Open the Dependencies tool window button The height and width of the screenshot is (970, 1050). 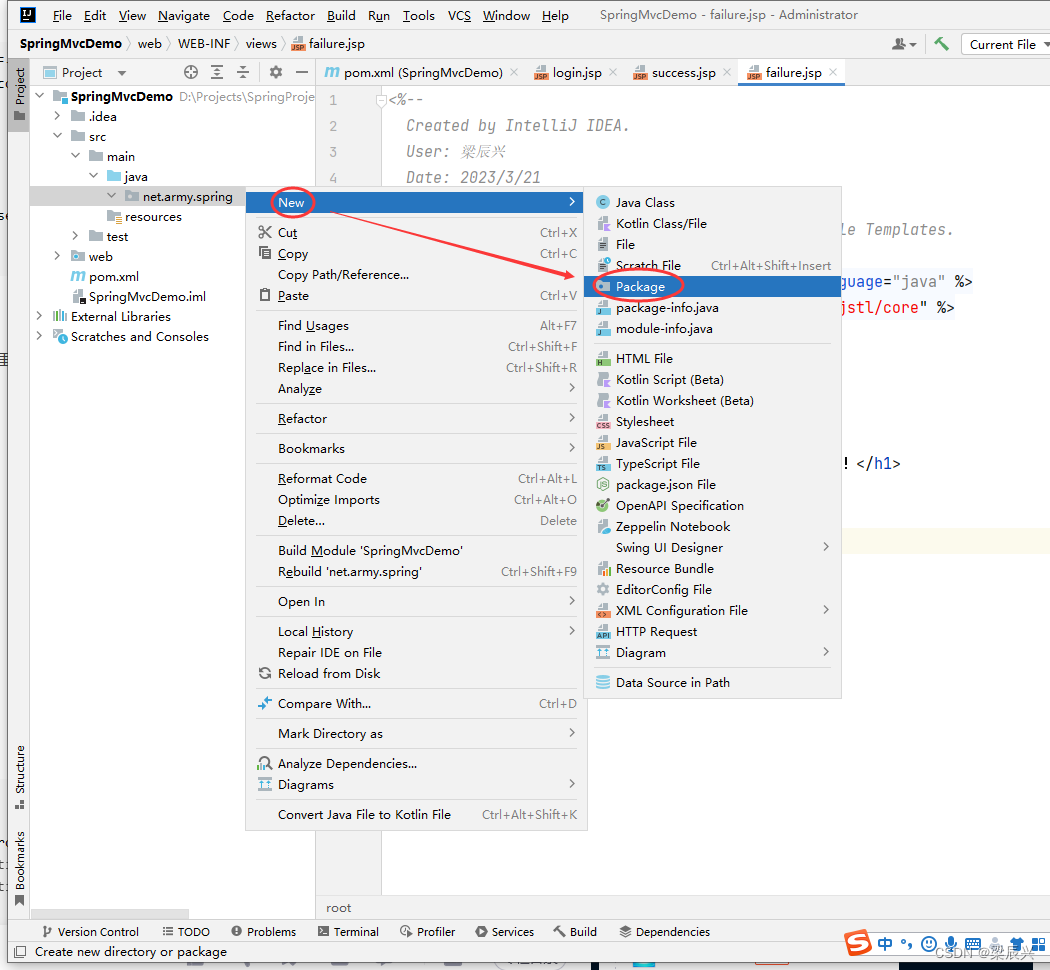point(664,931)
